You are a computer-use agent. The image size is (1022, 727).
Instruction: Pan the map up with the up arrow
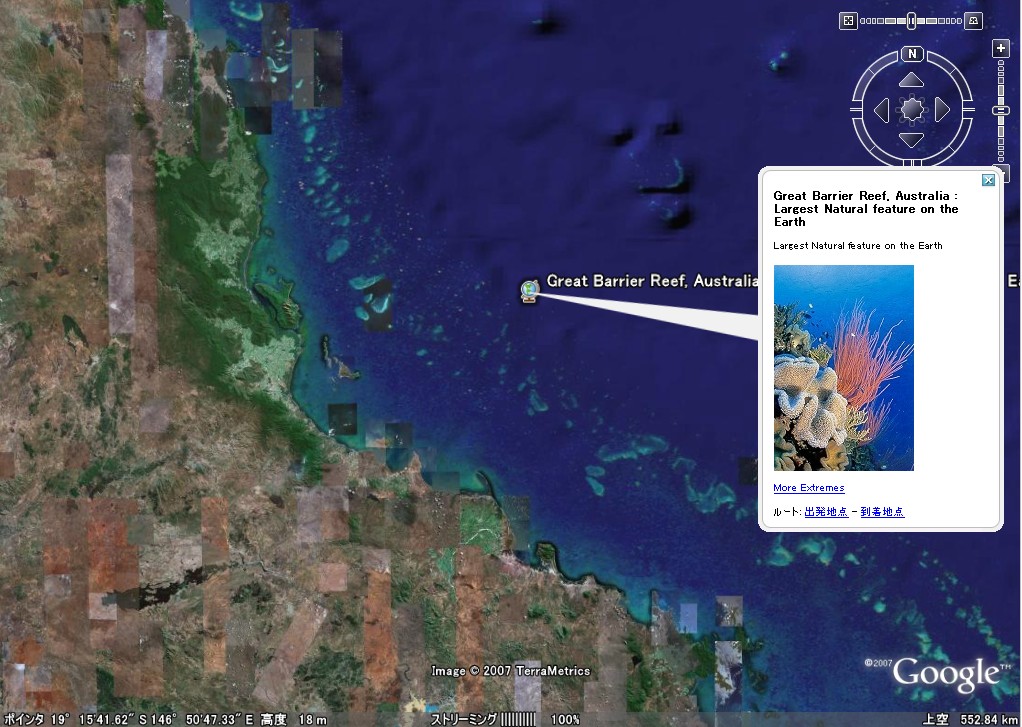click(x=911, y=80)
